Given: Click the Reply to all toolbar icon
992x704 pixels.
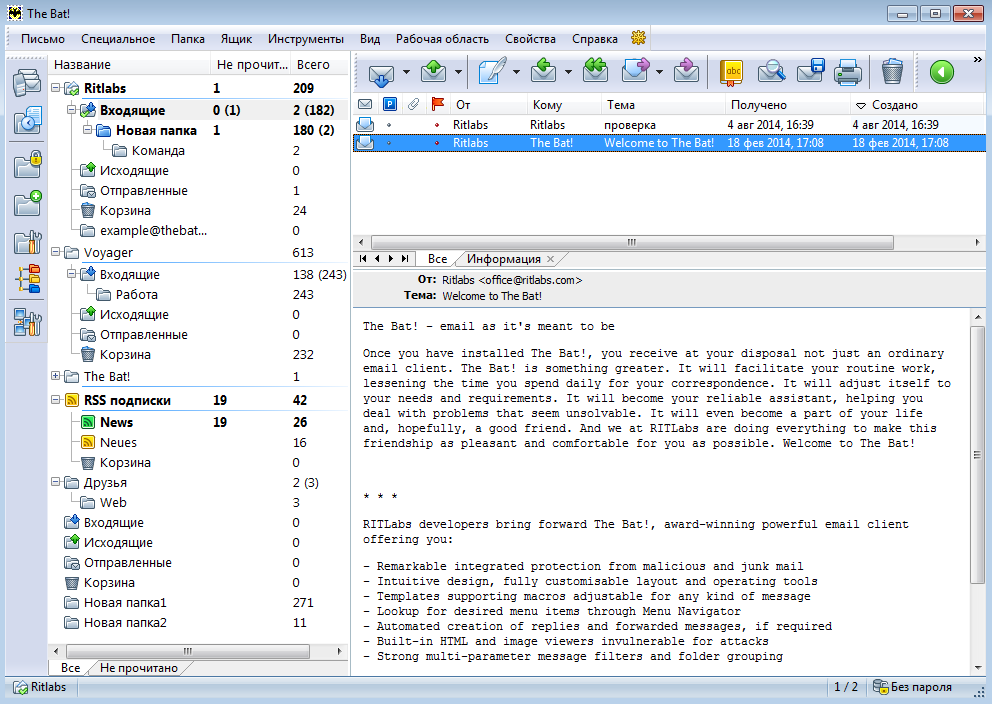Looking at the screenshot, I should click(595, 71).
